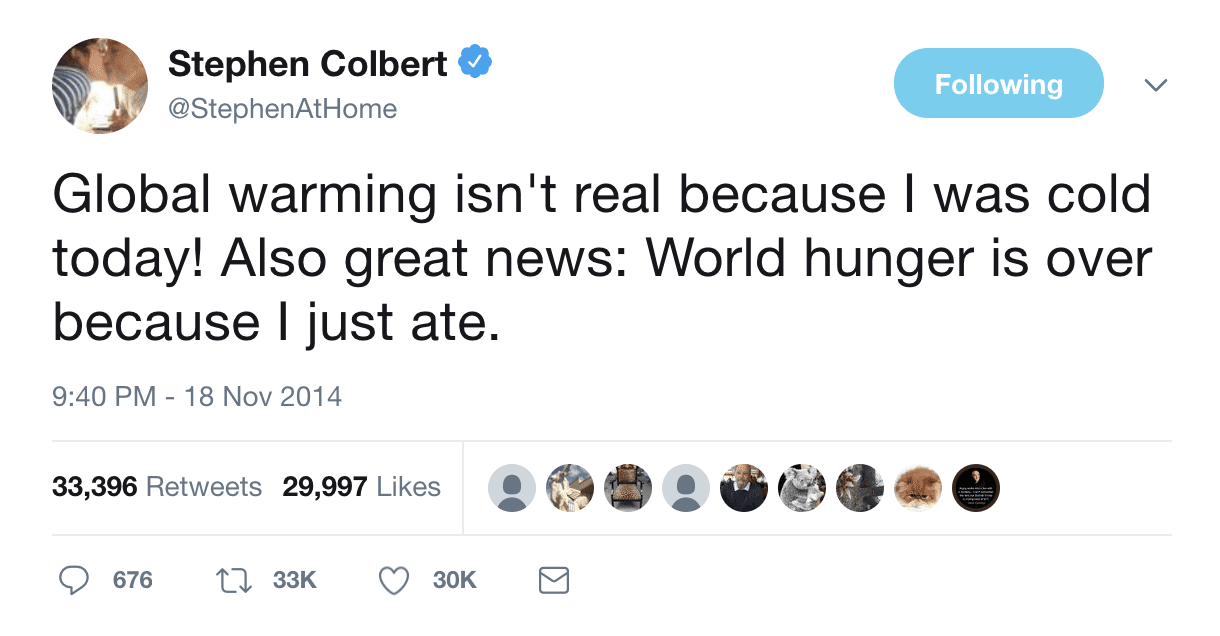
Task: Unfollow by clicking the Following button
Action: pos(998,83)
